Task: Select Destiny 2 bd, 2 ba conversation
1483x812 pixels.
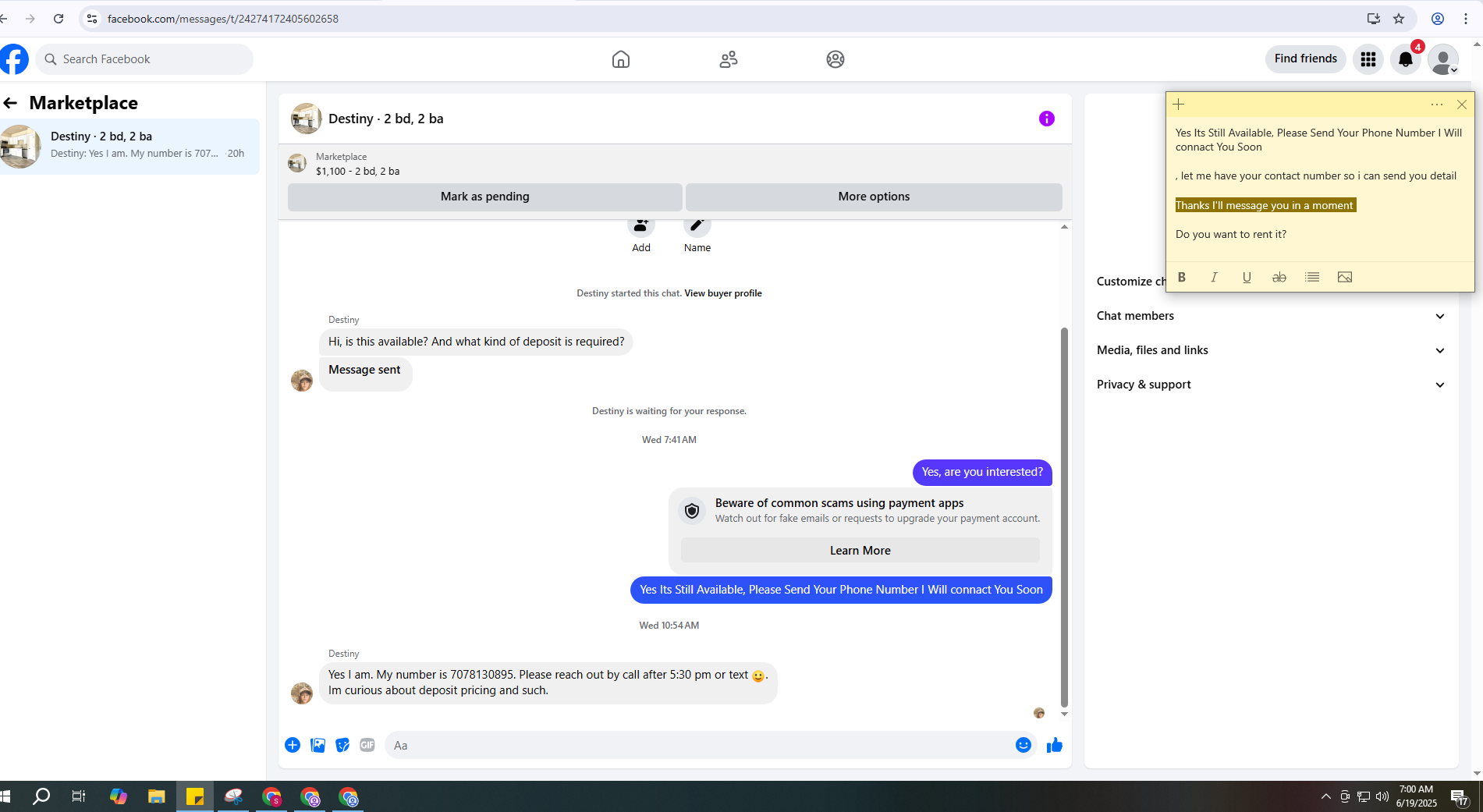Action: 129,146
